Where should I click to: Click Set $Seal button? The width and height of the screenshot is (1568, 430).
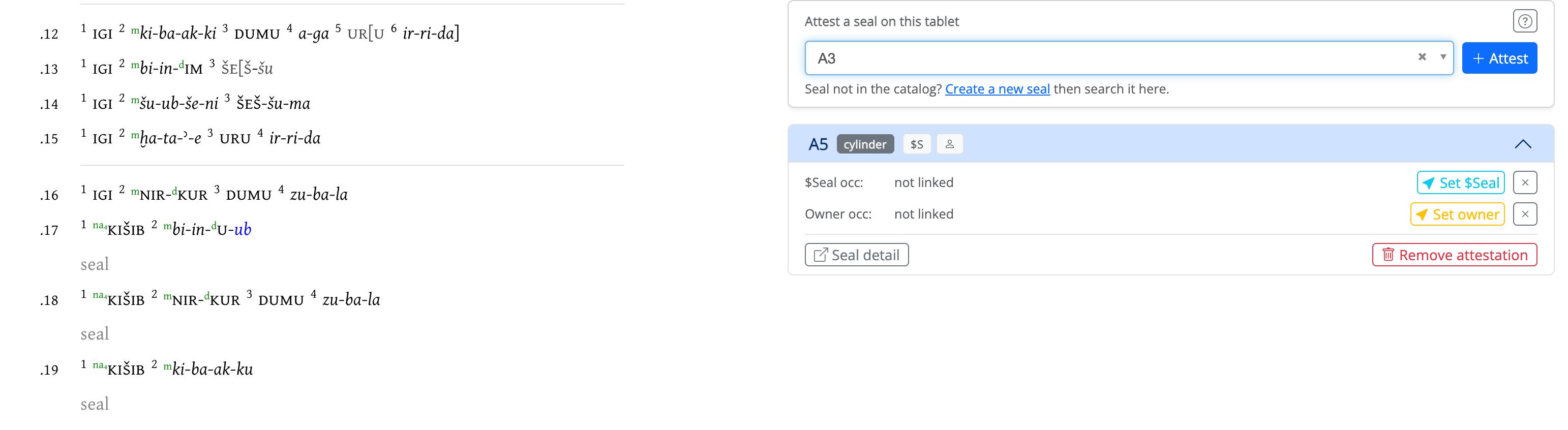(x=1460, y=182)
